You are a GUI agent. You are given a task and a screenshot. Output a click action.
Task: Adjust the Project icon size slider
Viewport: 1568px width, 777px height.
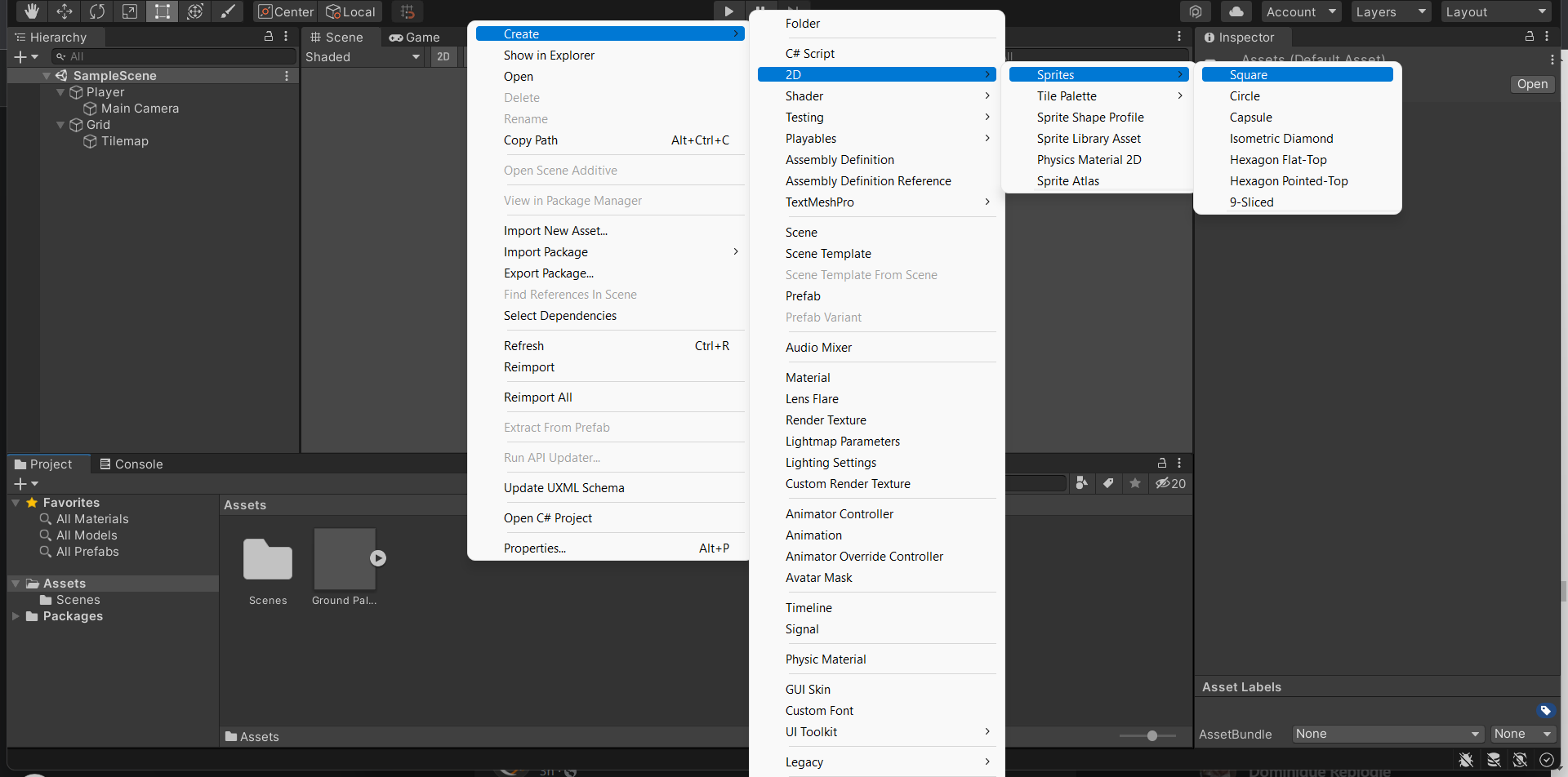click(x=1151, y=735)
